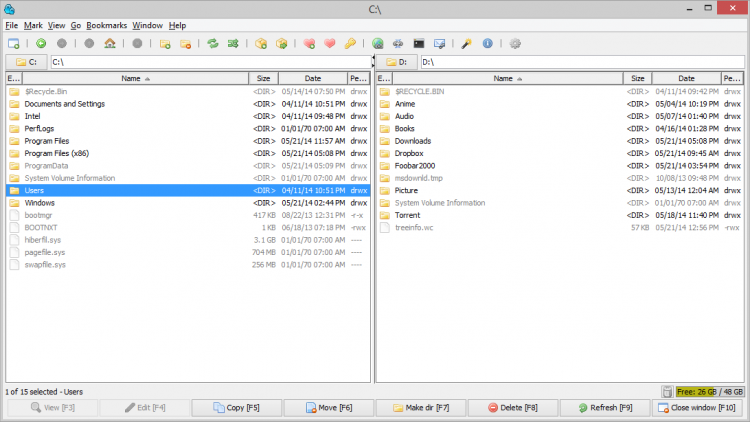Image resolution: width=750 pixels, height=422 pixels.
Task: Select the Program Files (x86) folder
Action: [188, 154]
